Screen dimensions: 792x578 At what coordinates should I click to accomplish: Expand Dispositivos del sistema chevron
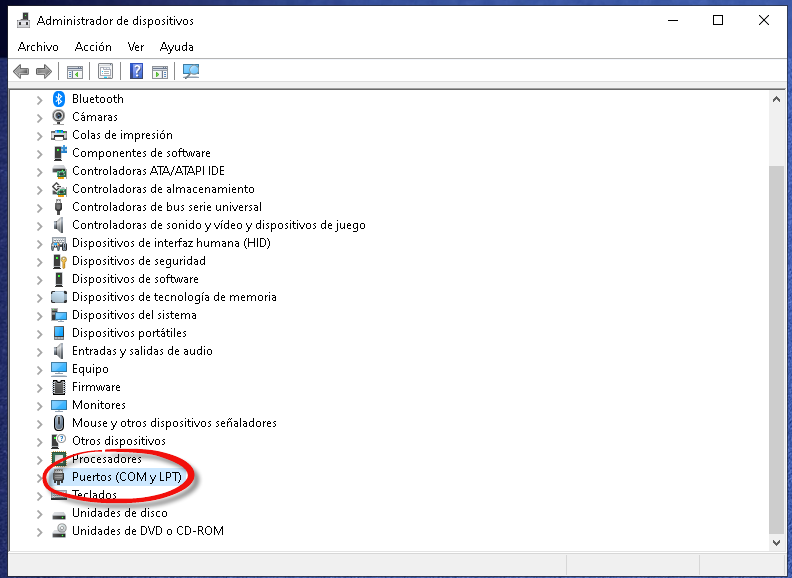(39, 316)
